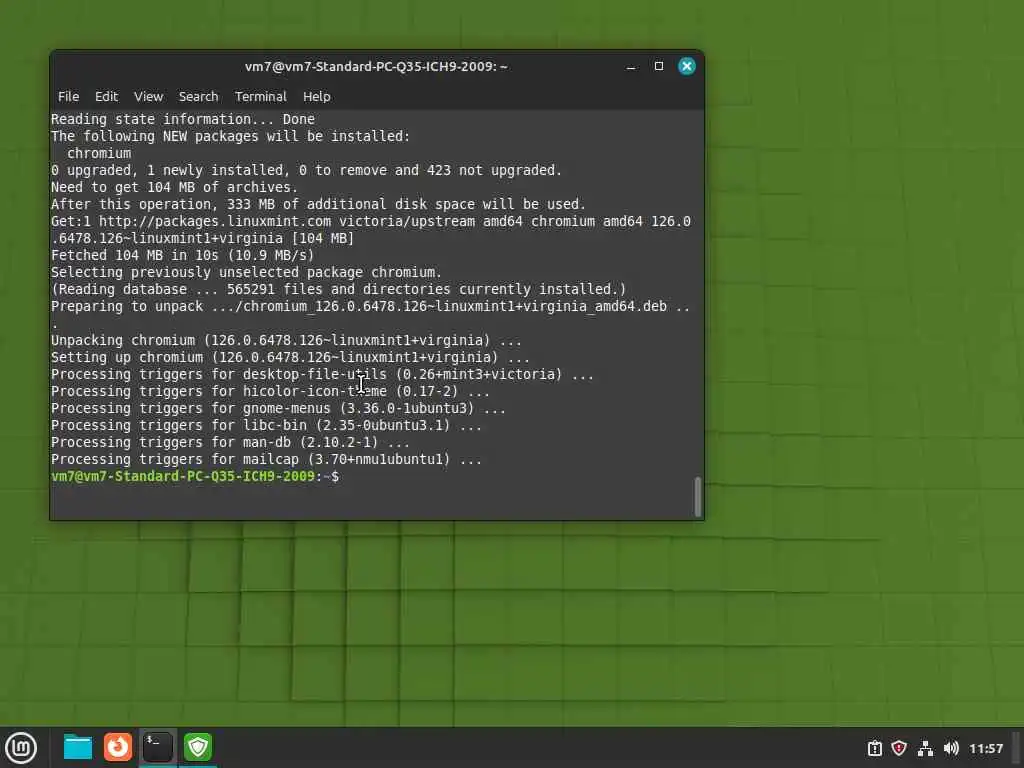The height and width of the screenshot is (768, 1024).
Task: Open the View menu in terminal
Action: pos(148,97)
